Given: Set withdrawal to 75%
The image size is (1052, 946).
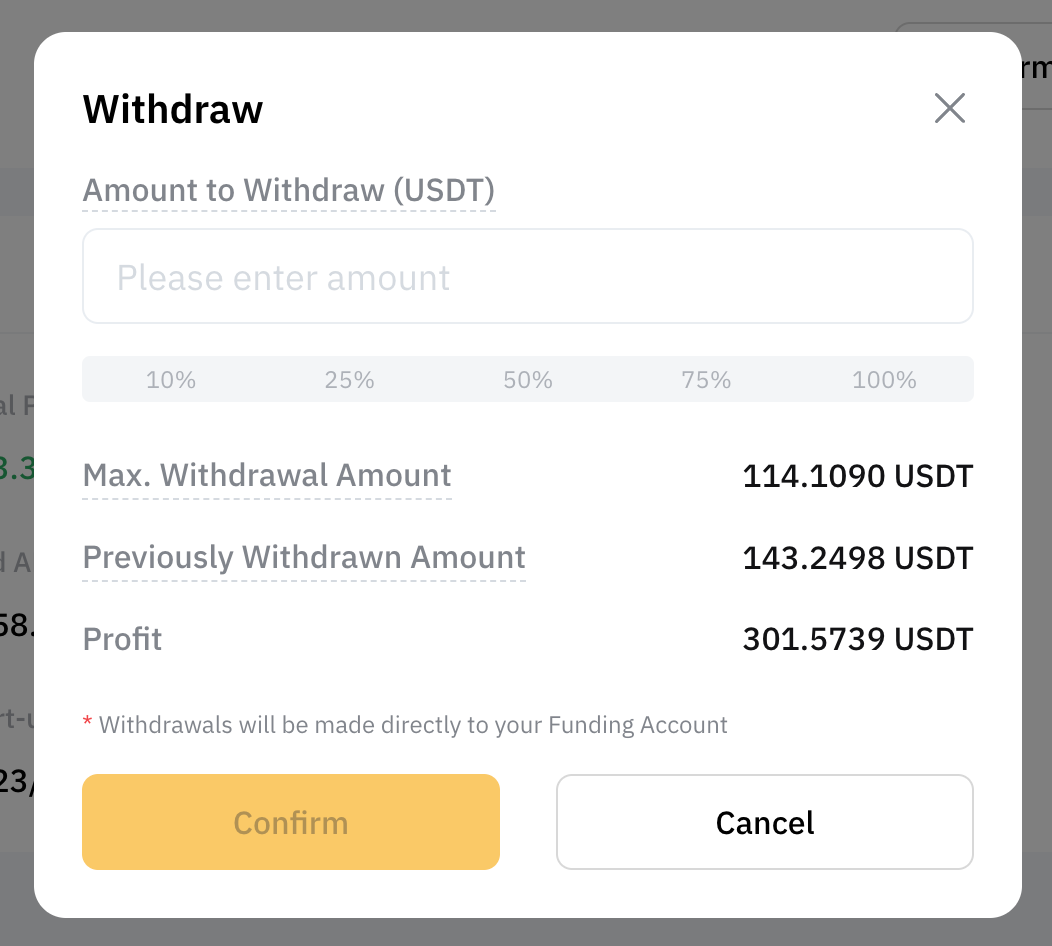Looking at the screenshot, I should [706, 380].
